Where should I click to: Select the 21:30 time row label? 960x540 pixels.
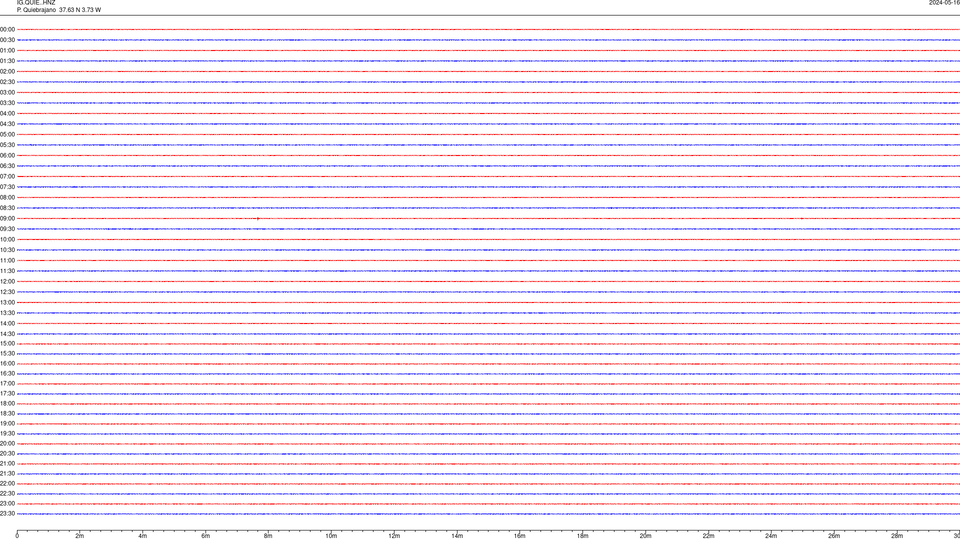point(7,473)
